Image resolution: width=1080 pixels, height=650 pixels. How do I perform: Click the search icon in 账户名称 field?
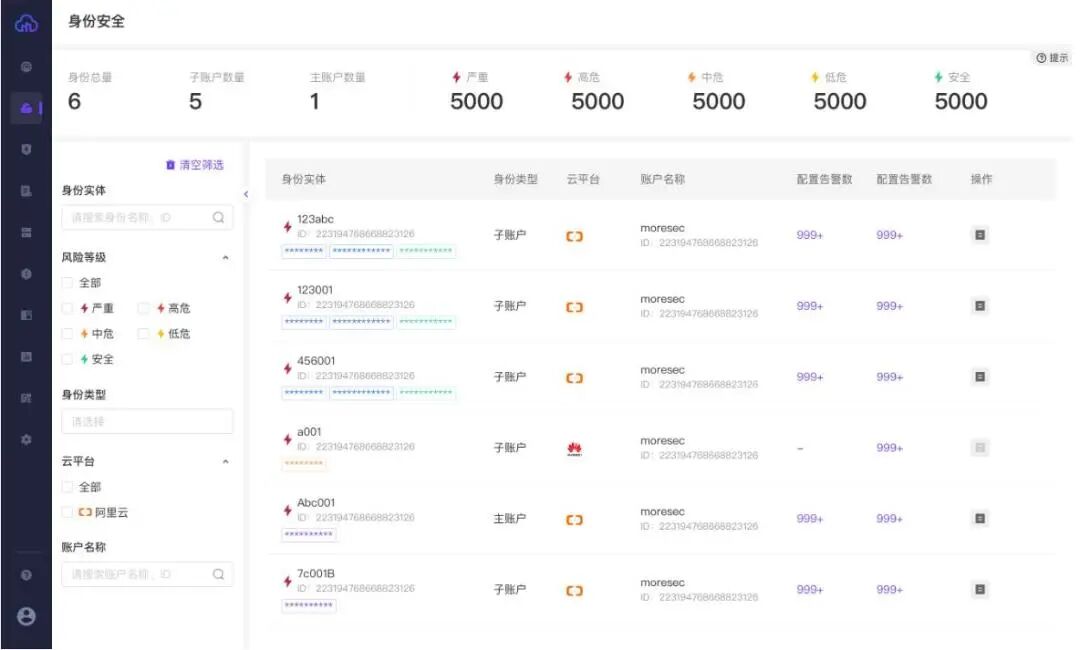tap(218, 574)
